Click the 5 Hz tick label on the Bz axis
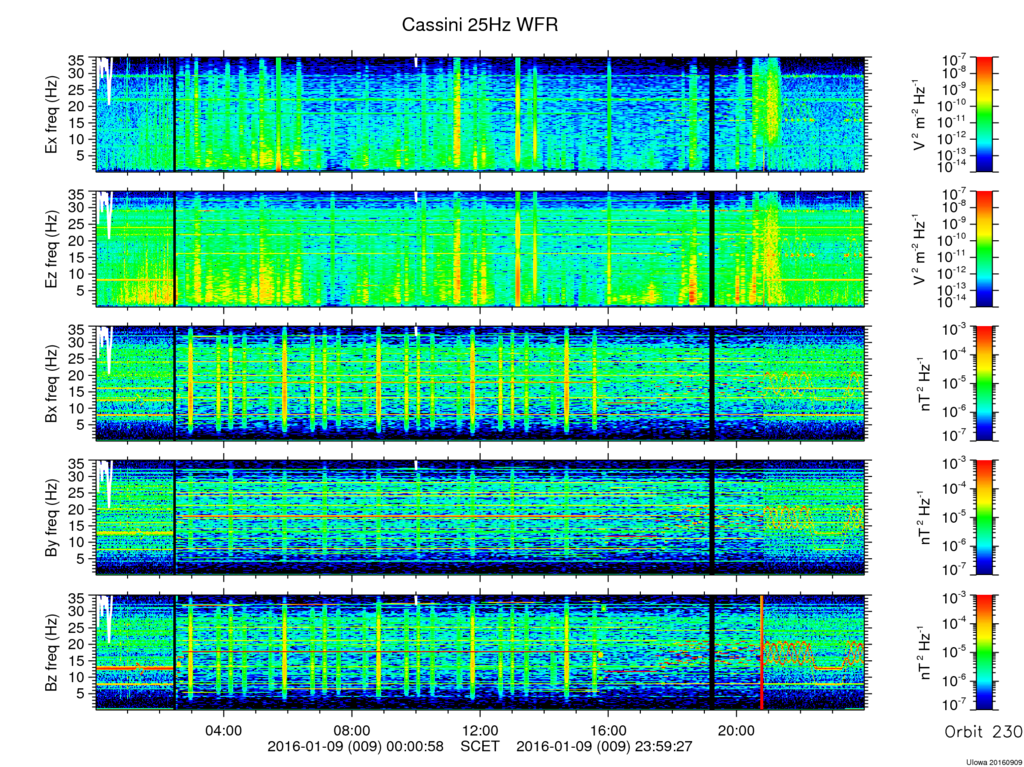This screenshot has height=767, width=1024. [82, 694]
